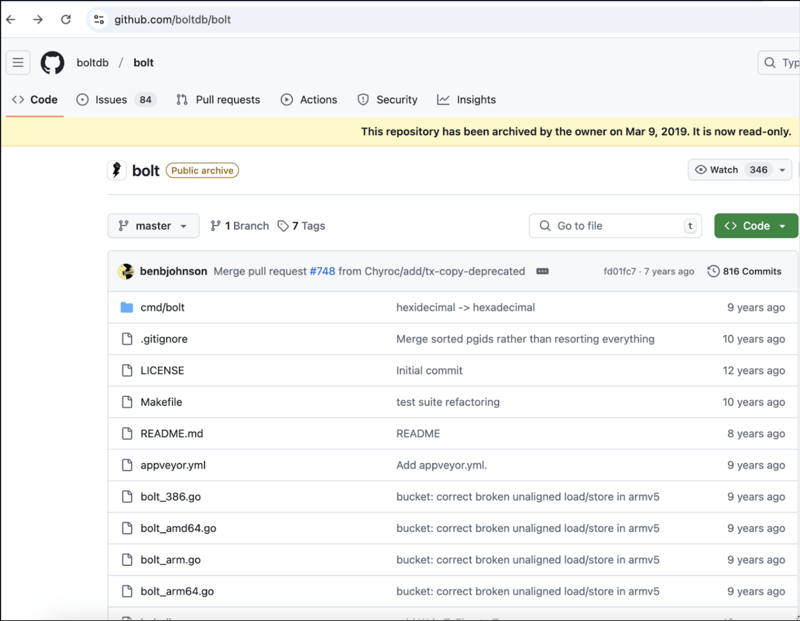Go back using browser back arrow
This screenshot has width=800, height=621.
pyautogui.click(x=11, y=19)
